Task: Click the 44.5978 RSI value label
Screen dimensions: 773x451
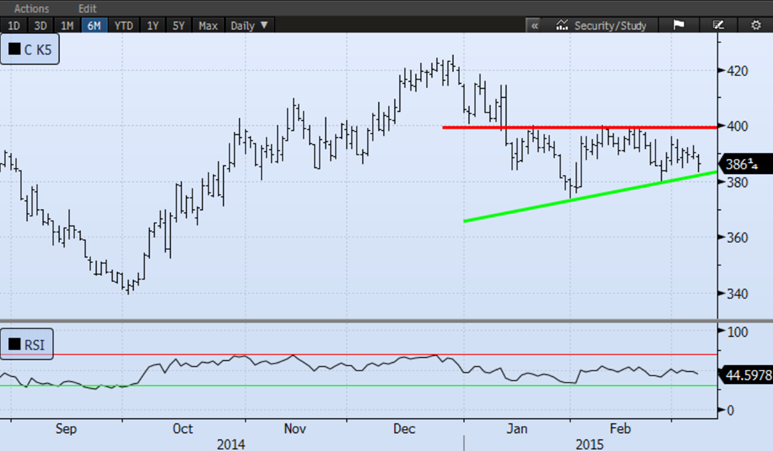Action: (x=745, y=376)
